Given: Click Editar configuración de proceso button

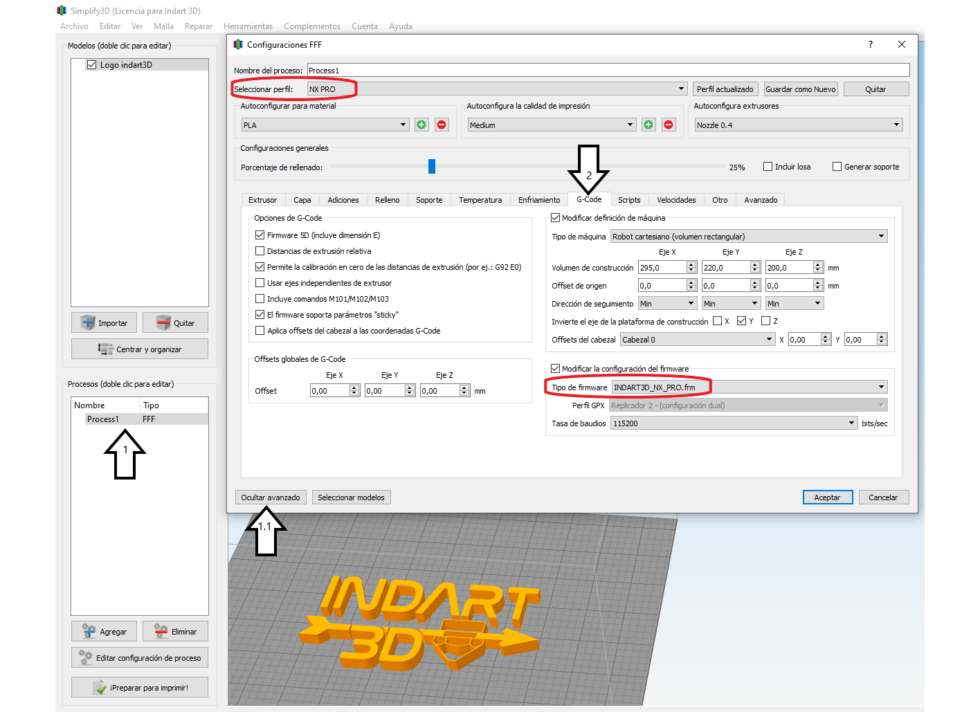Looking at the screenshot, I should click(139, 658).
